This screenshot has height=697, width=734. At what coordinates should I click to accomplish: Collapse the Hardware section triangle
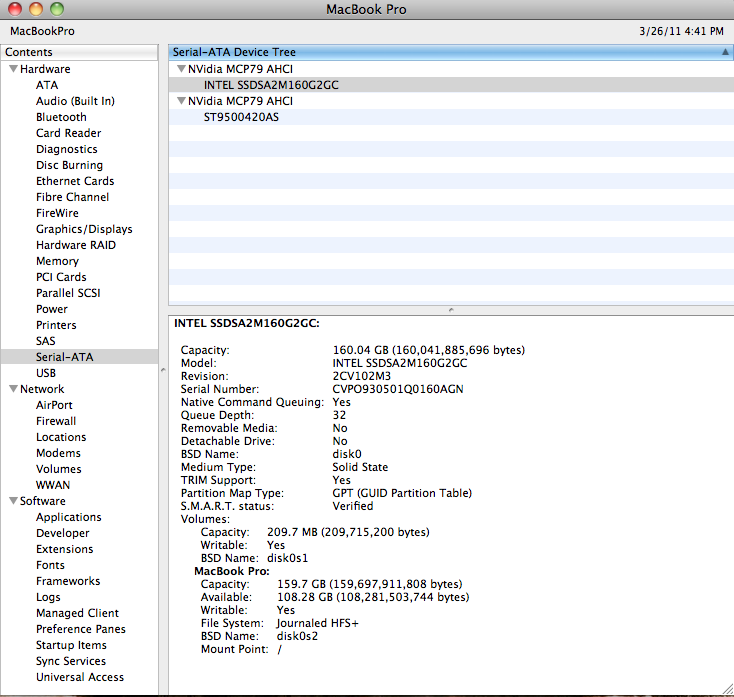click(x=13, y=69)
